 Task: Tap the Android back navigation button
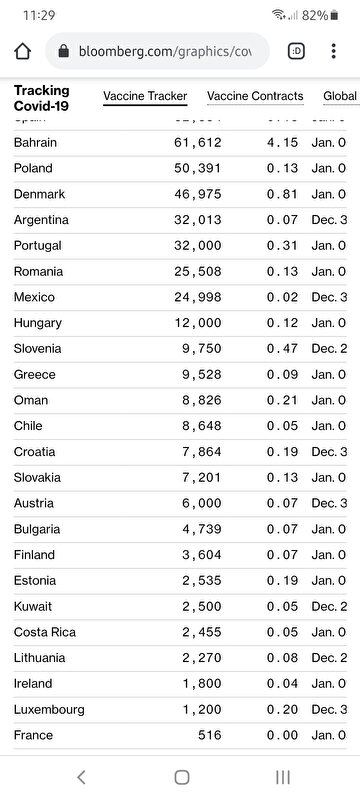pyautogui.click(x=81, y=777)
